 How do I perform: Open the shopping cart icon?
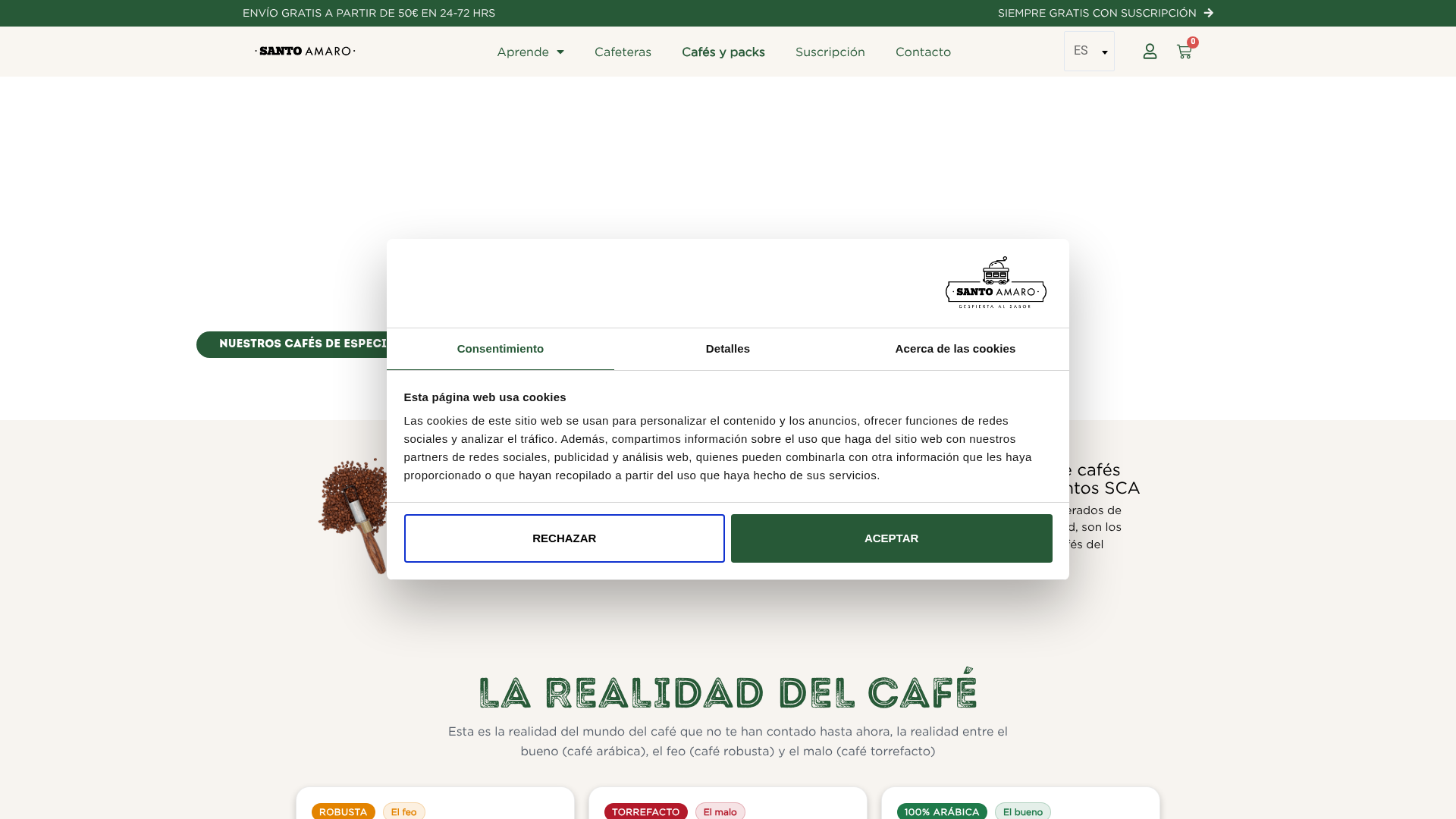pyautogui.click(x=1184, y=52)
